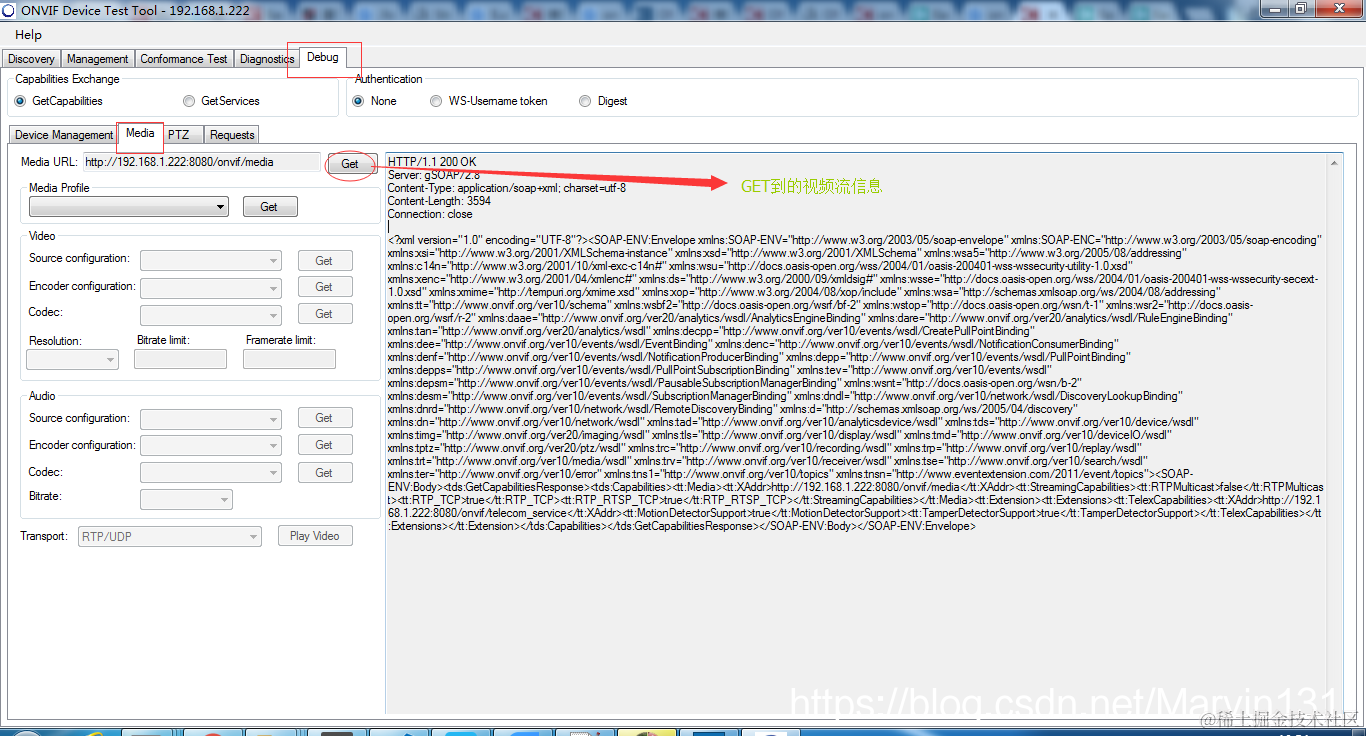
Task: Click the HTTP/1.1 200 OK response line
Action: pyautogui.click(x=432, y=162)
